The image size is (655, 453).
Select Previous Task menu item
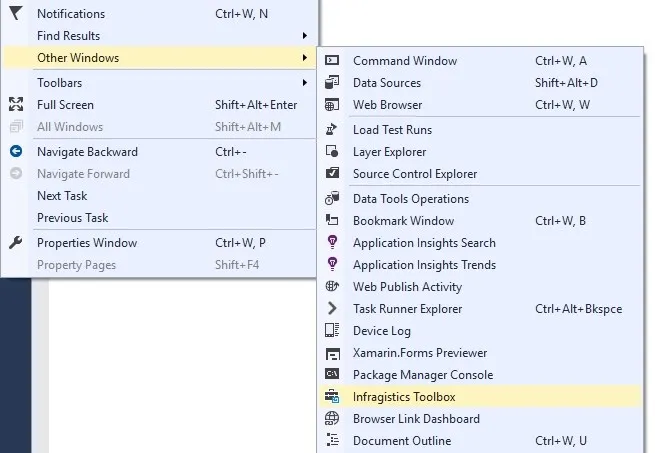tap(72, 218)
